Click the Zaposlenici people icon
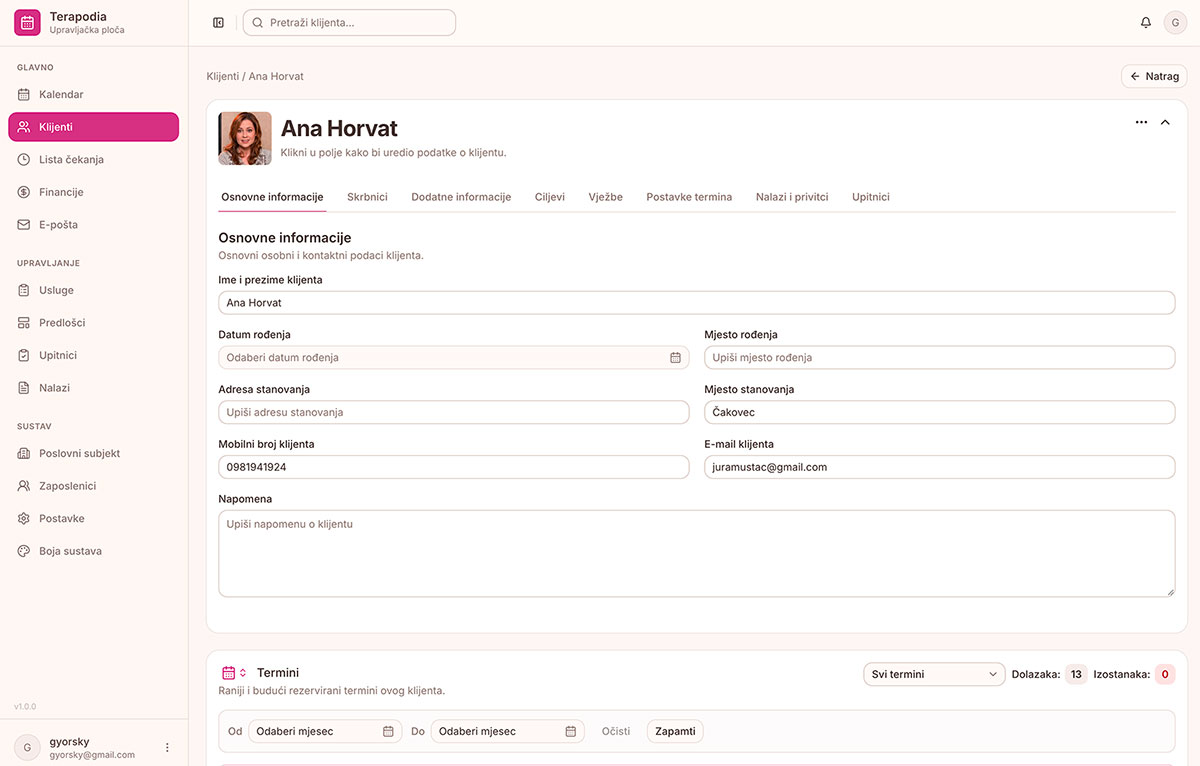Image resolution: width=1200 pixels, height=766 pixels. [24, 486]
